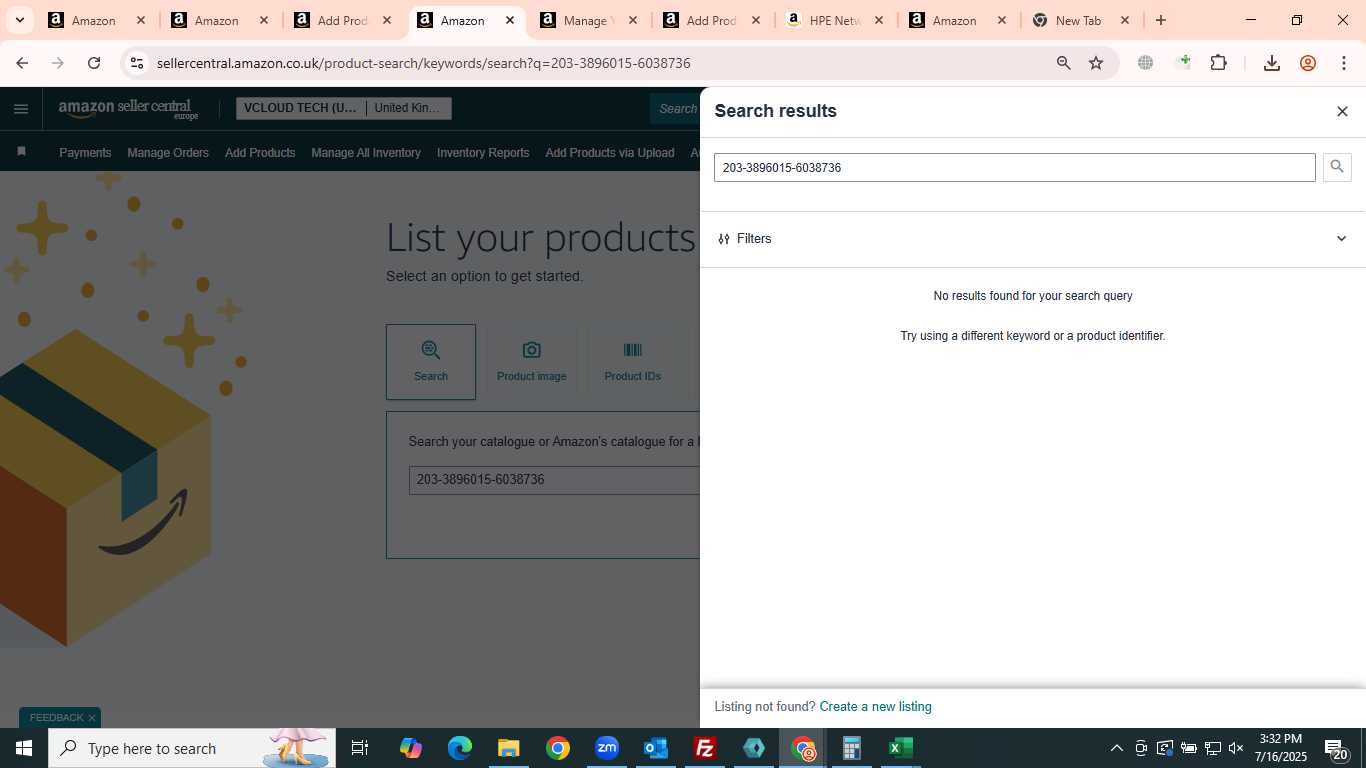Close the New Tab tab

[1124, 20]
